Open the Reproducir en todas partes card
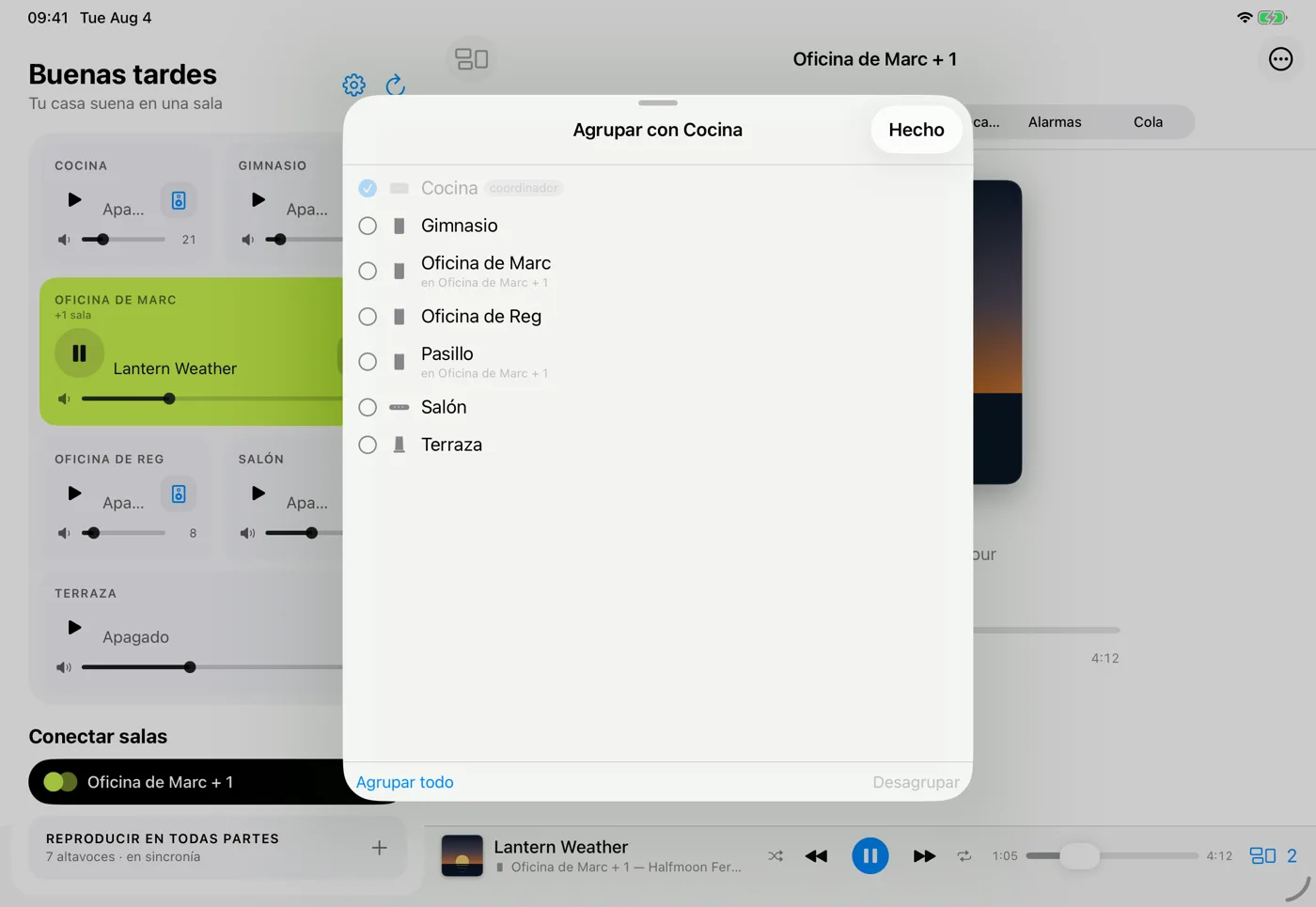 (x=217, y=847)
